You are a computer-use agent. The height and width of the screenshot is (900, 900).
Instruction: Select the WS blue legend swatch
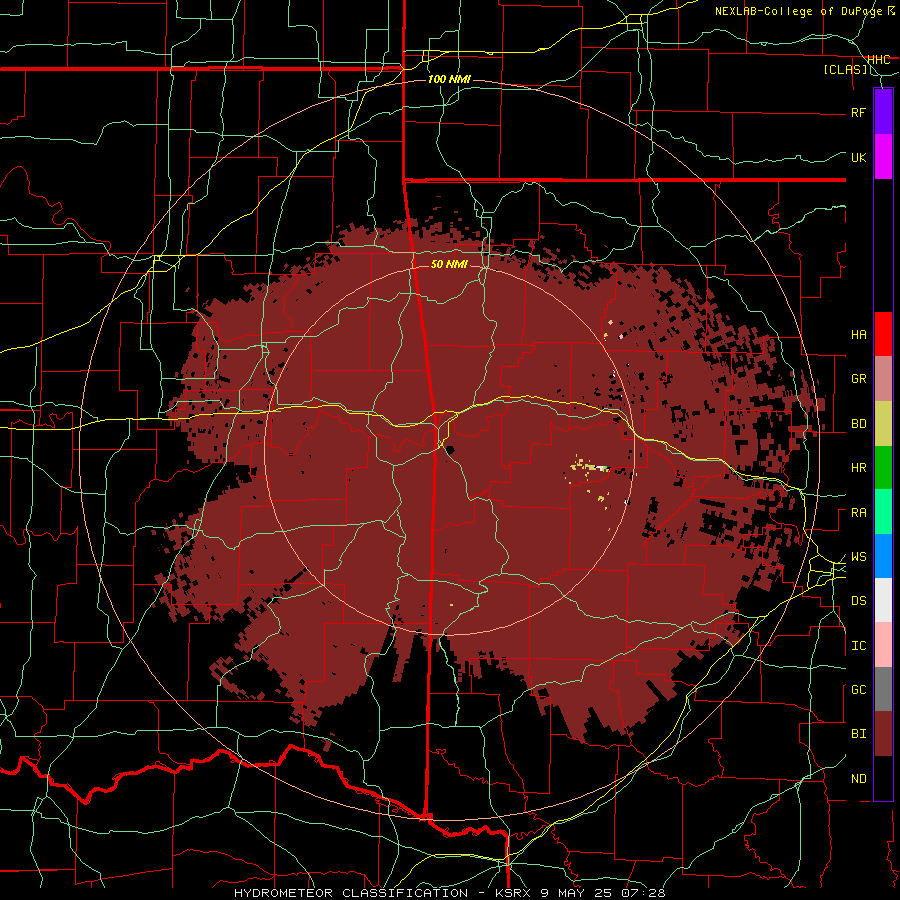coord(883,556)
